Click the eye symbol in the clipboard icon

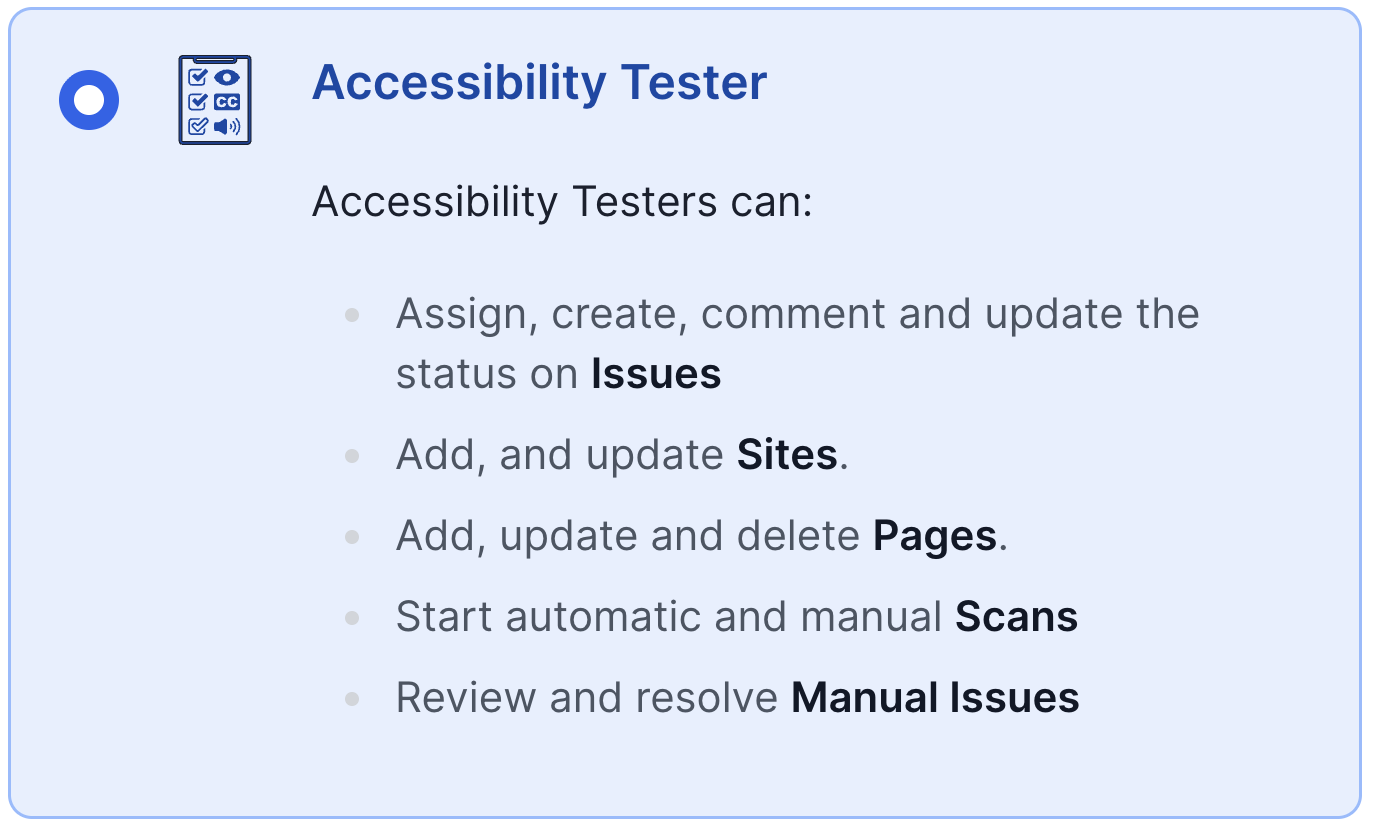click(228, 77)
